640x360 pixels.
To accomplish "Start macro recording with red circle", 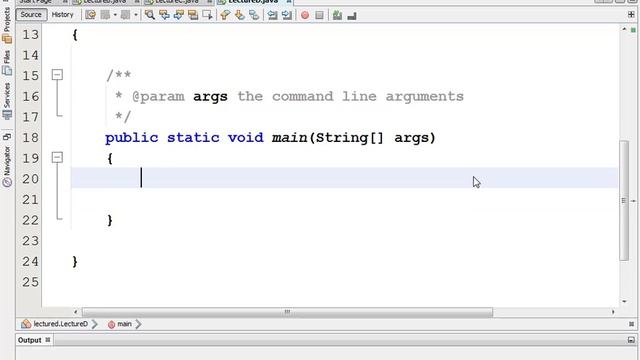I will point(305,16).
